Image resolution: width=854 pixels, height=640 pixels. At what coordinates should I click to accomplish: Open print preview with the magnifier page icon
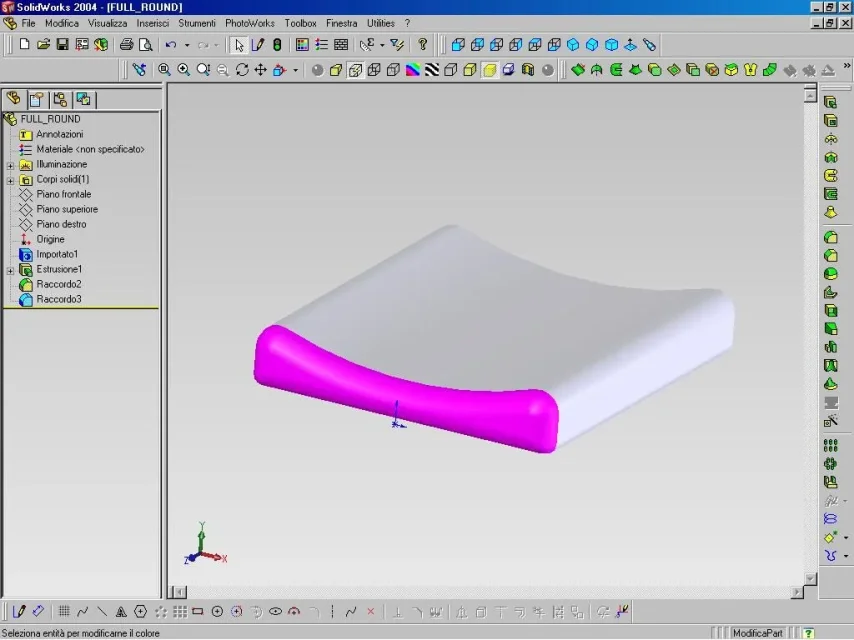pos(145,45)
